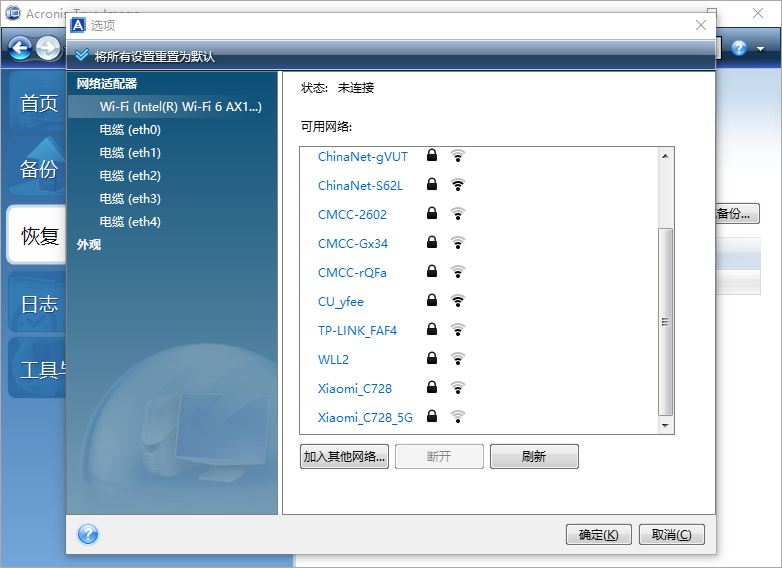Screen dimensions: 782x568
Task: Click the 加入其他网络... button
Action: (344, 456)
